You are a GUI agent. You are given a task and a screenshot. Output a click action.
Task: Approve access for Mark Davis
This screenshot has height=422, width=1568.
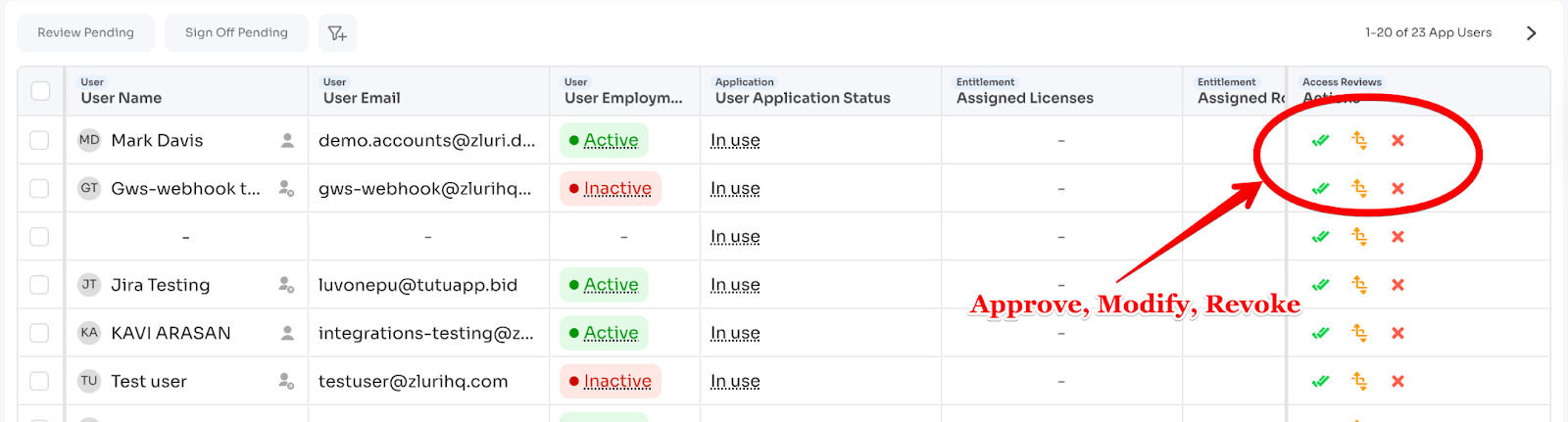coord(1320,140)
